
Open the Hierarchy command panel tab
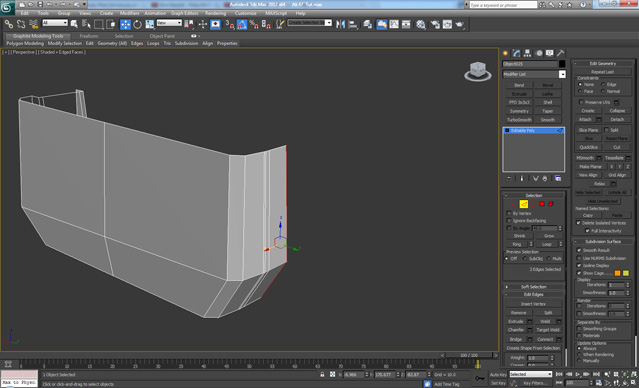[x=527, y=53]
